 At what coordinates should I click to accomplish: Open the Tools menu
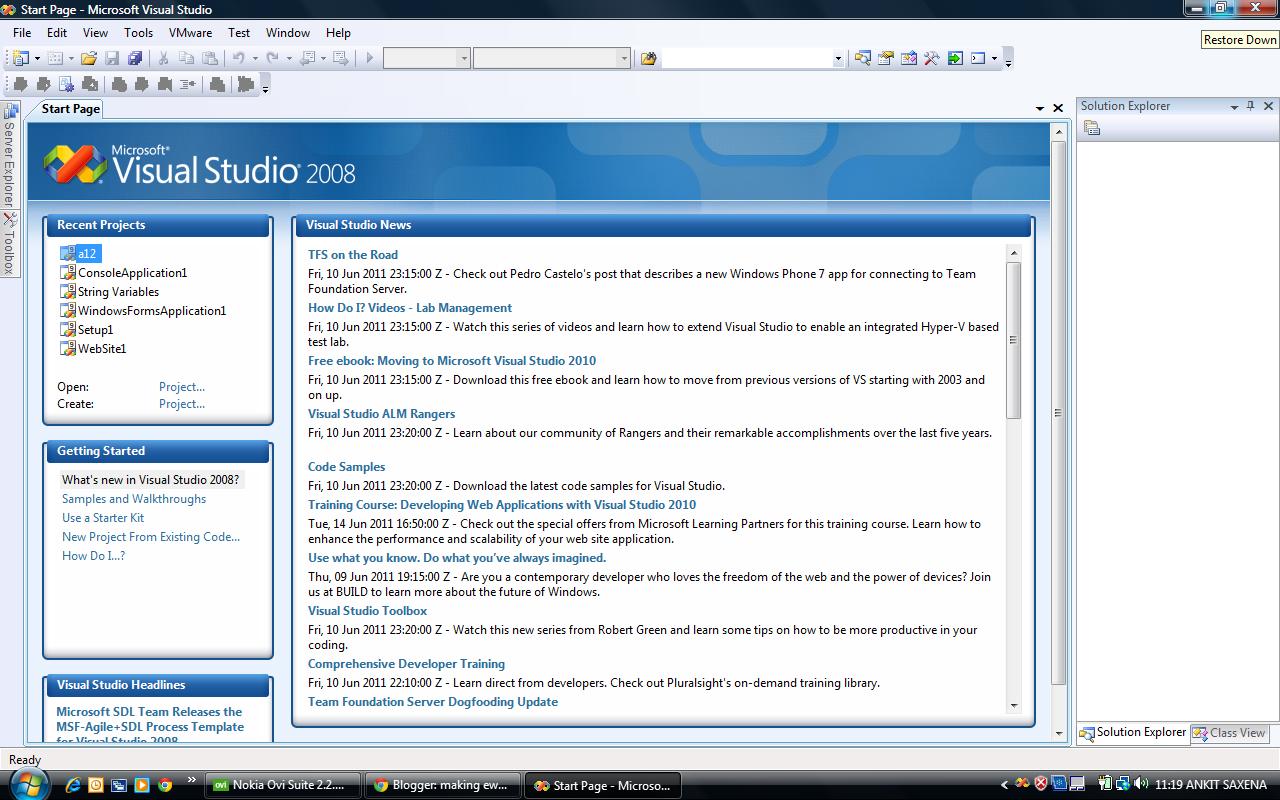tap(138, 33)
